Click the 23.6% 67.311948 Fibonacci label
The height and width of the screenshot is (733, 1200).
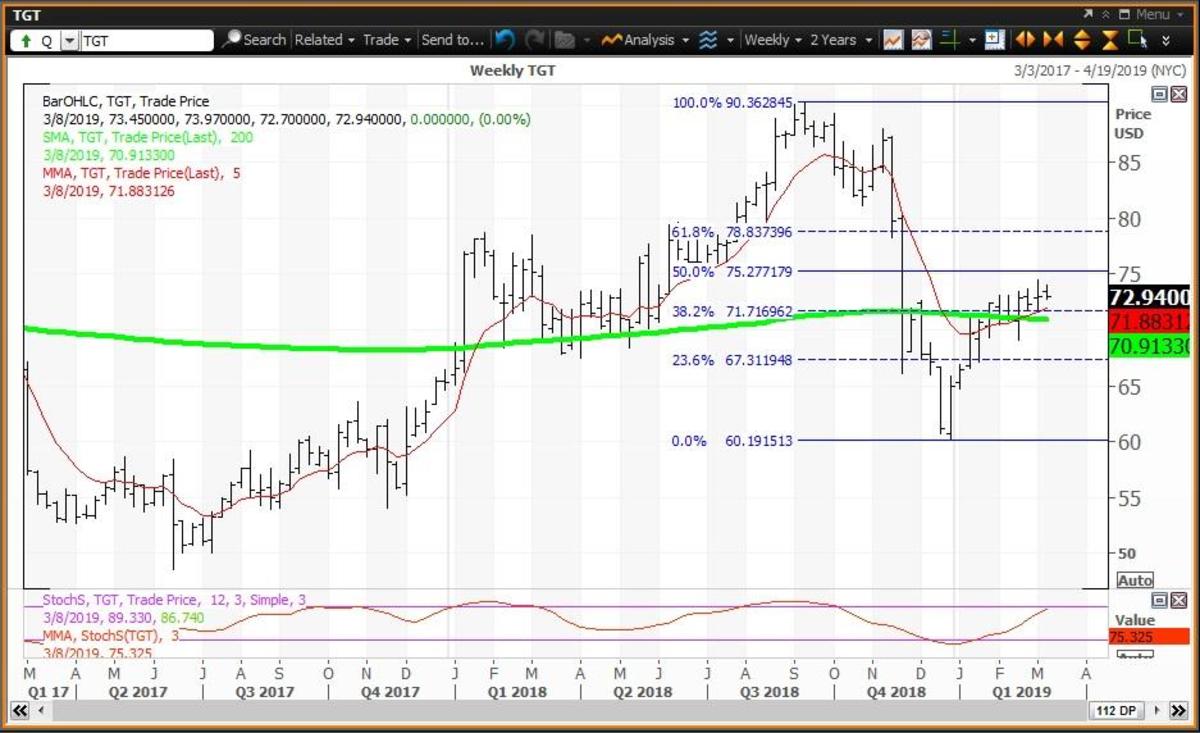(x=733, y=360)
